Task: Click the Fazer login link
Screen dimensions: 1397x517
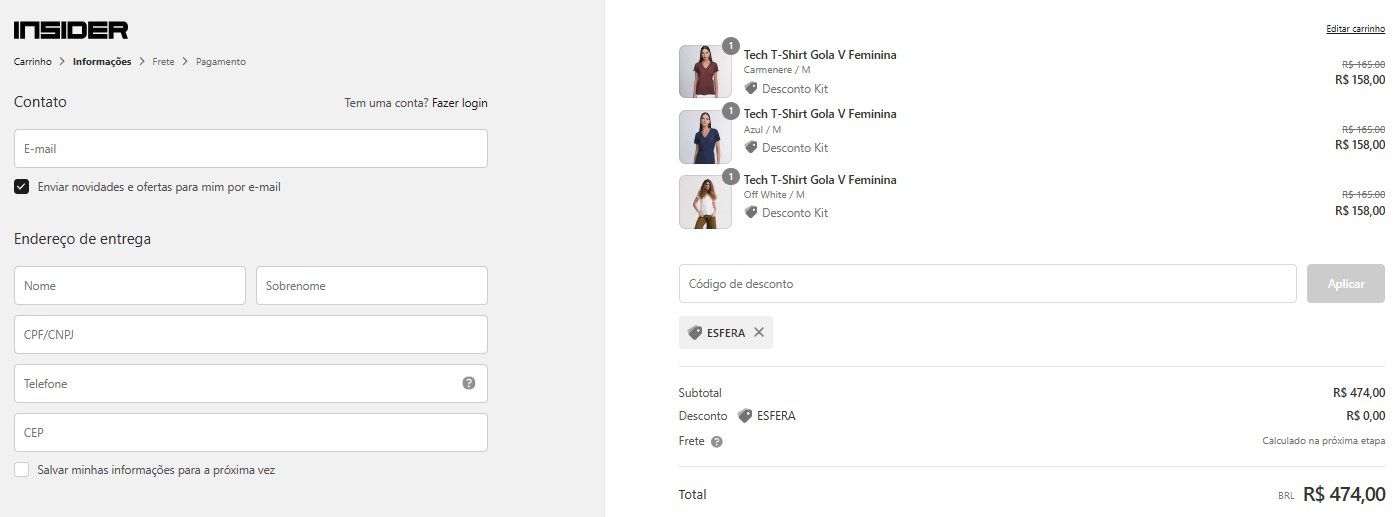Action: (460, 103)
